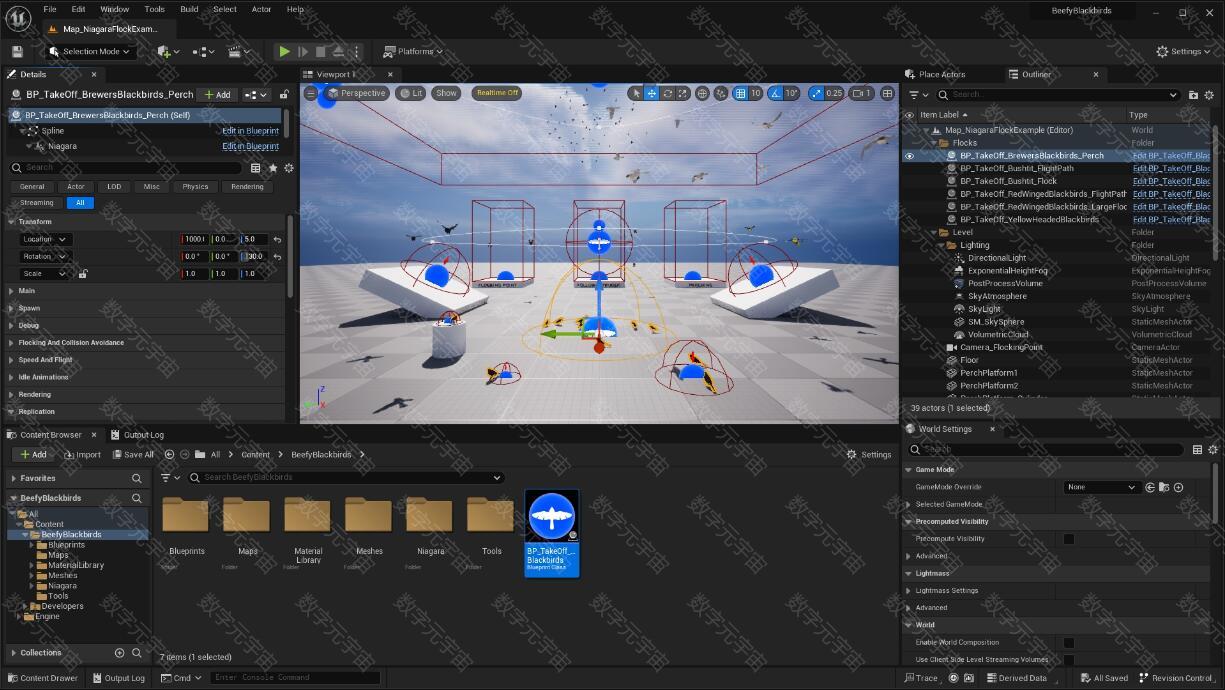Select the rotate gizmo tool in viewport
The image size is (1225, 690).
(667, 93)
